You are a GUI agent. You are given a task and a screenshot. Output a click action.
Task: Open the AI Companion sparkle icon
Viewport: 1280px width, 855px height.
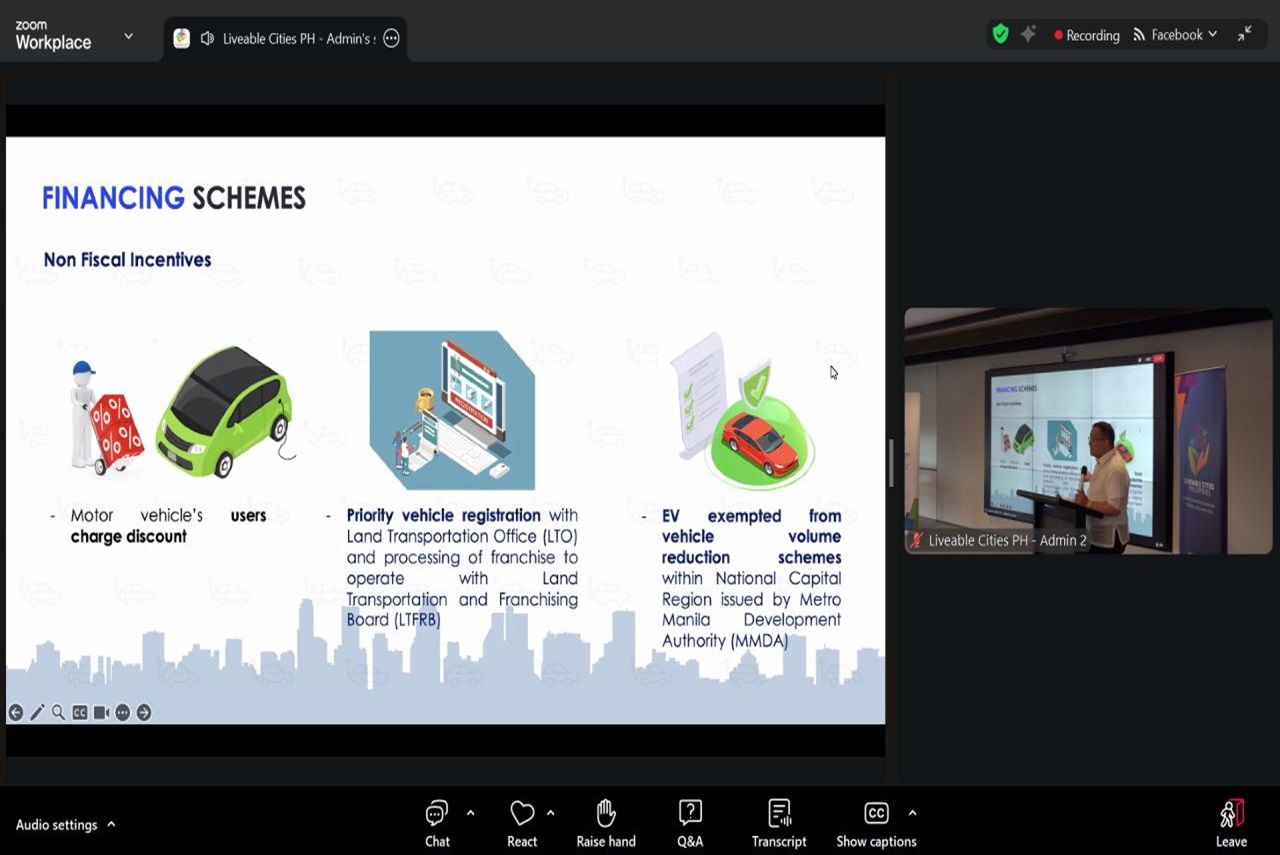tap(1028, 34)
